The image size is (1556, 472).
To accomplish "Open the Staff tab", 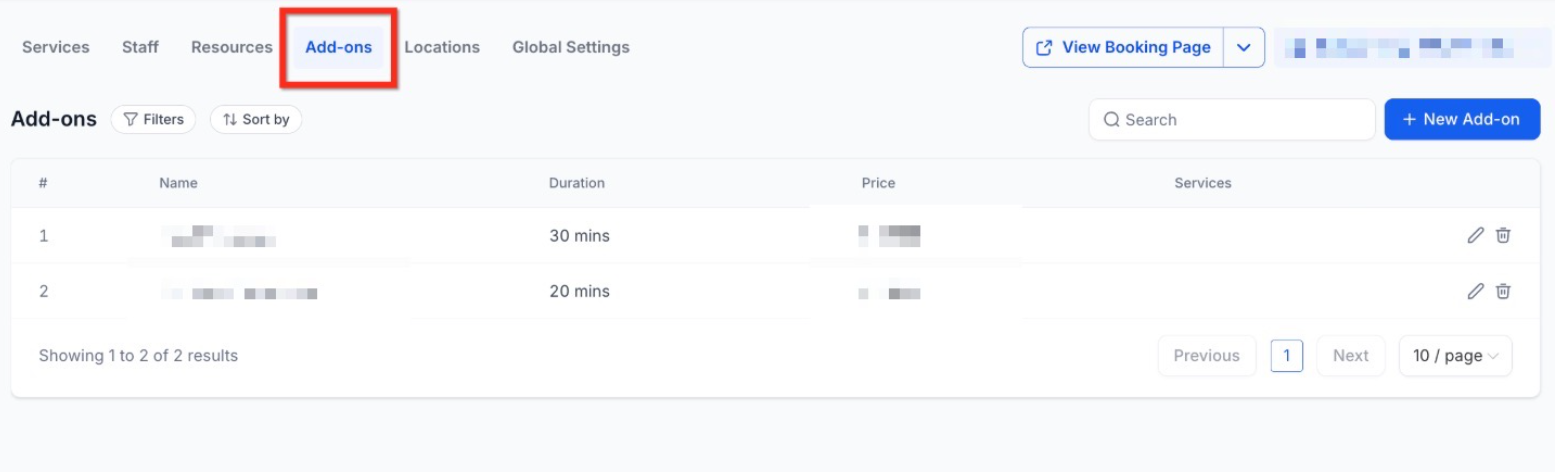I will point(140,47).
